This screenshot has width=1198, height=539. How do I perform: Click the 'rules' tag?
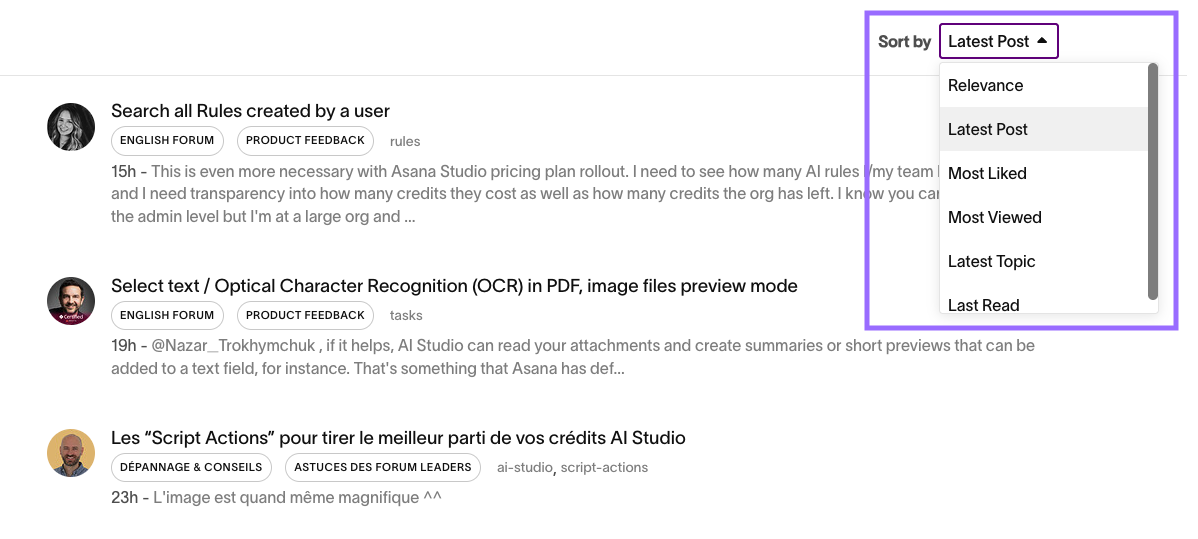click(x=405, y=142)
